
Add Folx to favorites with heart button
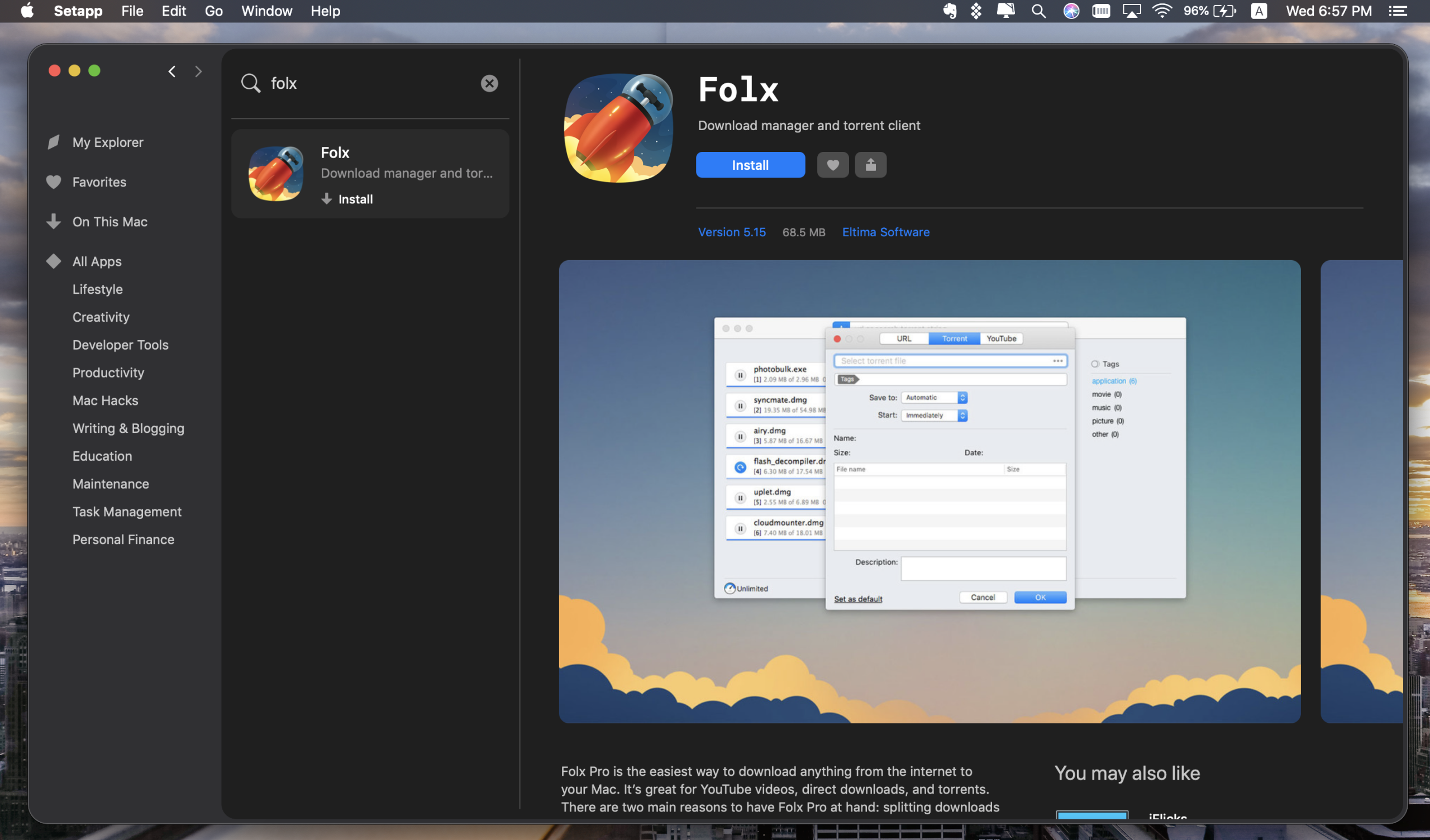click(x=832, y=165)
